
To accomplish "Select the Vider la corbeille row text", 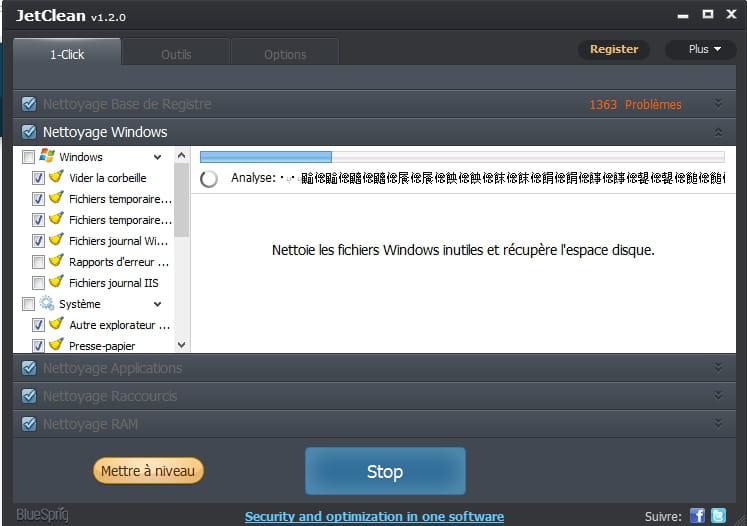I will tap(108, 178).
